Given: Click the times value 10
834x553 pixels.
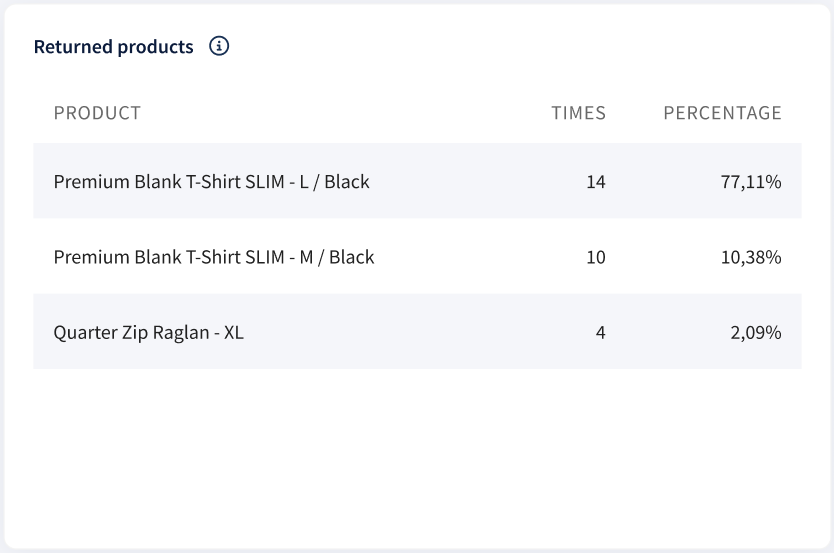Looking at the screenshot, I should point(596,257).
